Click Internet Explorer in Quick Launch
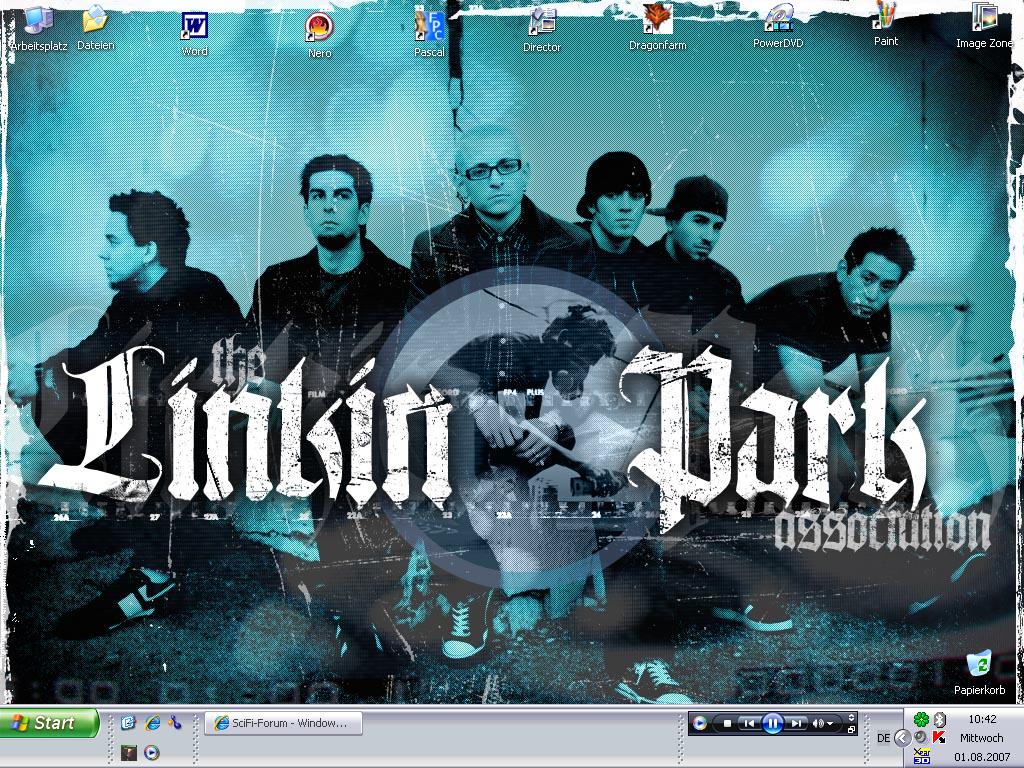1024x768 pixels. (152, 722)
